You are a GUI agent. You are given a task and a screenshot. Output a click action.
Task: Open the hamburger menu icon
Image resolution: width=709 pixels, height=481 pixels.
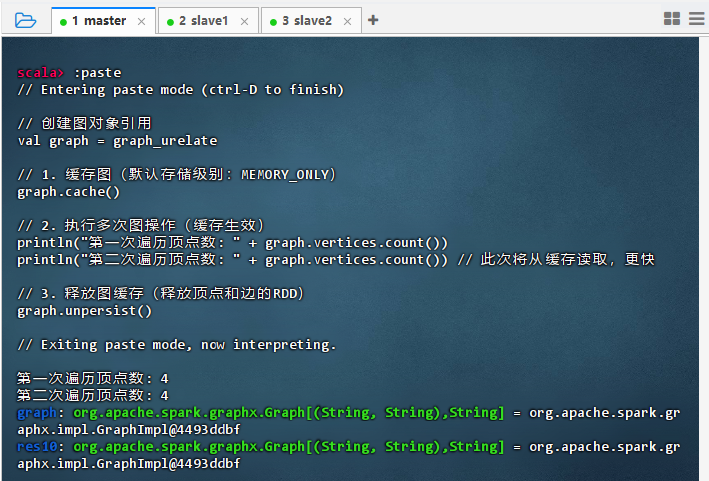coord(696,19)
